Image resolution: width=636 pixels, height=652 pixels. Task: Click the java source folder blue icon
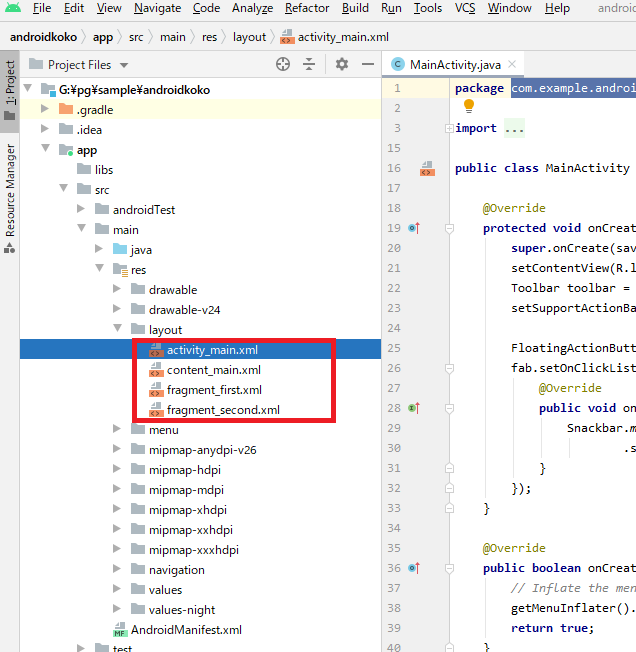(x=120, y=249)
